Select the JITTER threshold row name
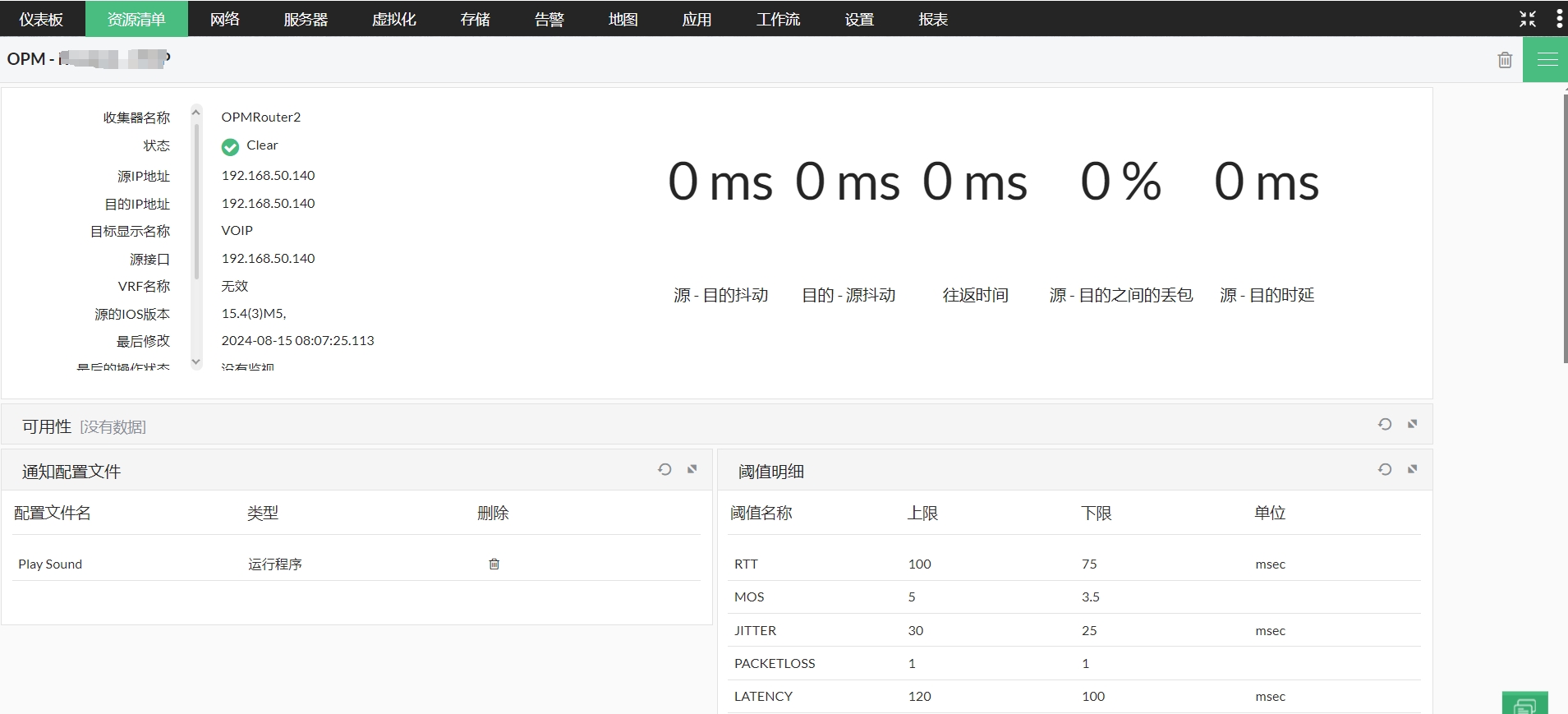This screenshot has height=714, width=1568. pyautogui.click(x=755, y=630)
